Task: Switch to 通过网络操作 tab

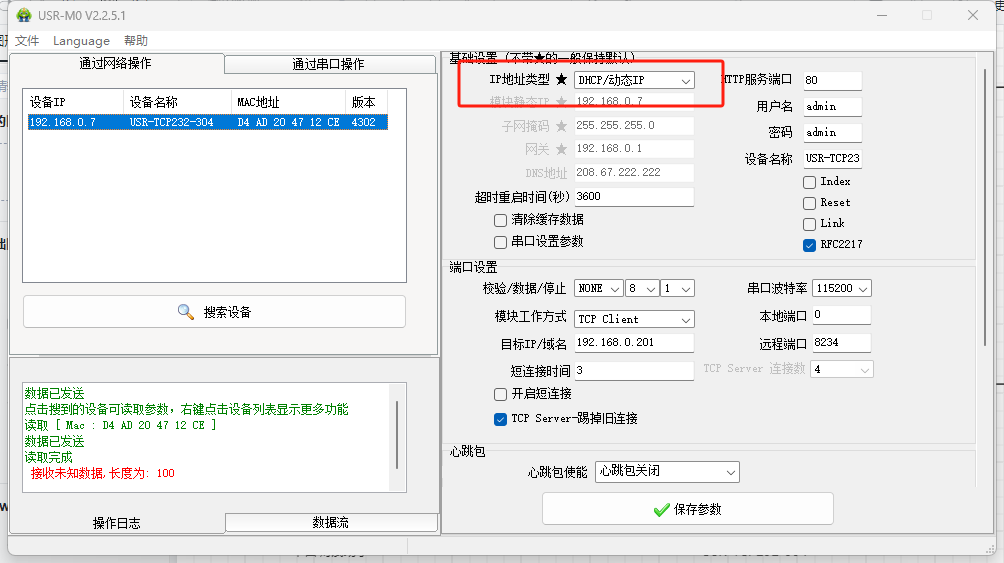Action: [116, 63]
